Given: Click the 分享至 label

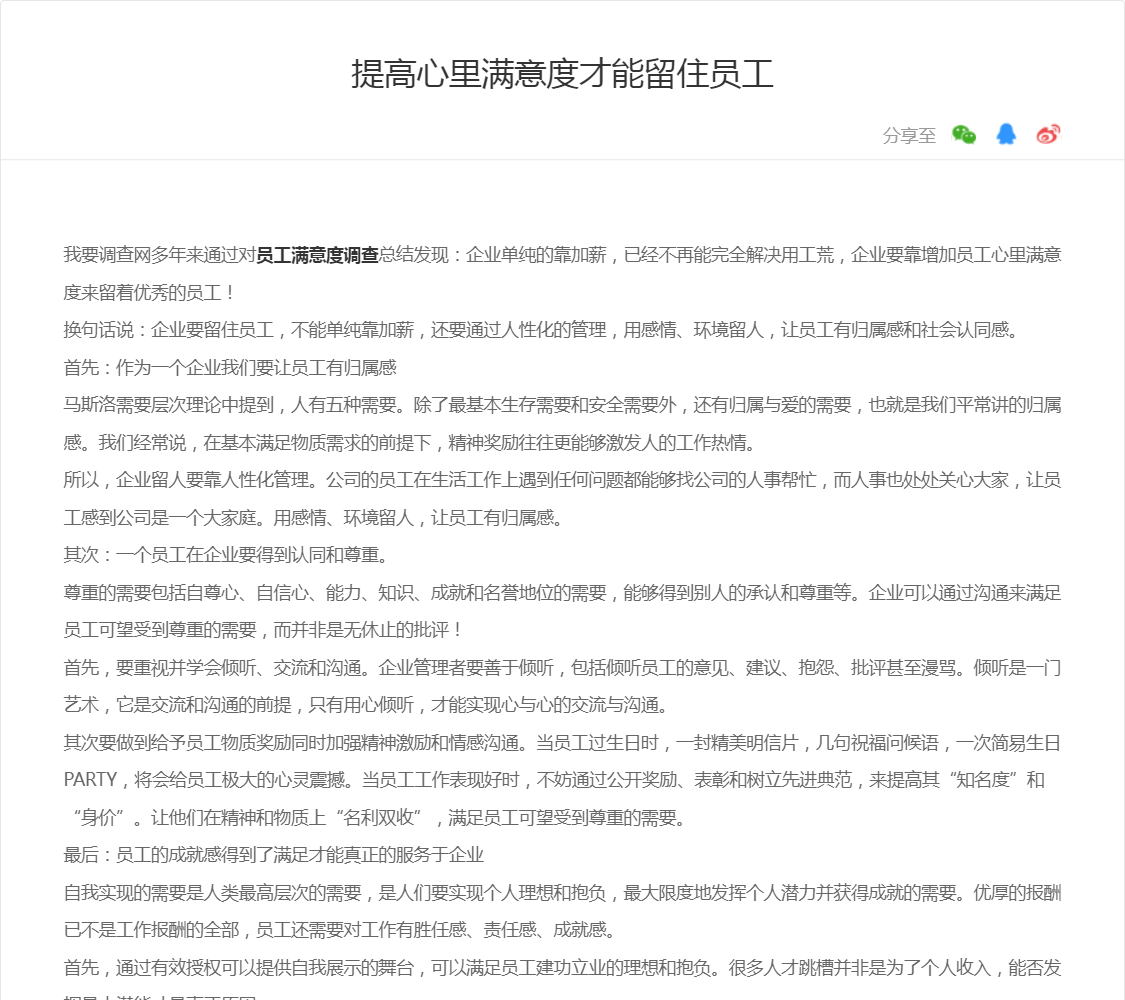Looking at the screenshot, I should coord(909,135).
